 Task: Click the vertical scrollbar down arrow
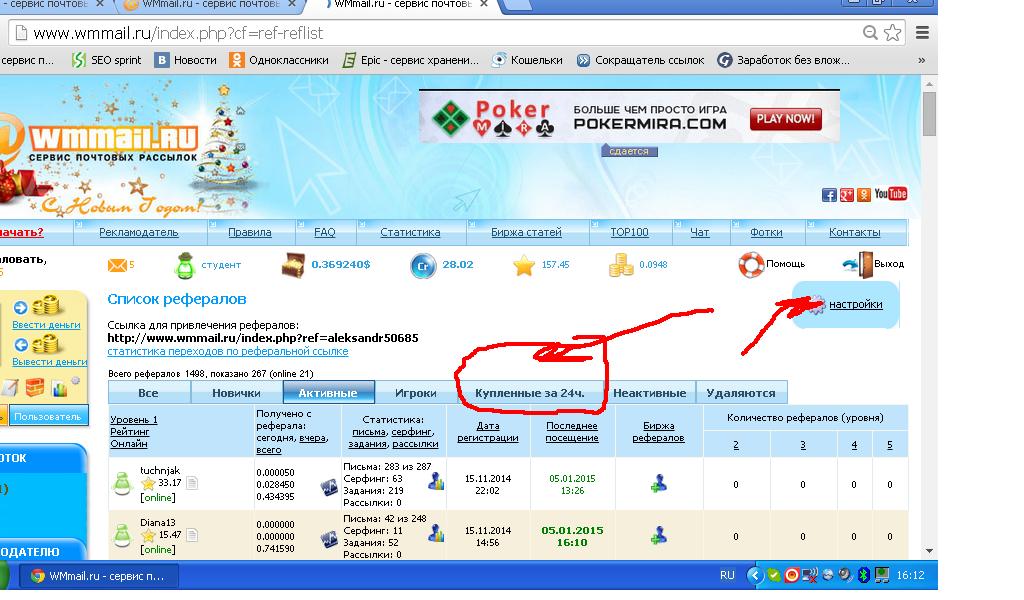929,550
